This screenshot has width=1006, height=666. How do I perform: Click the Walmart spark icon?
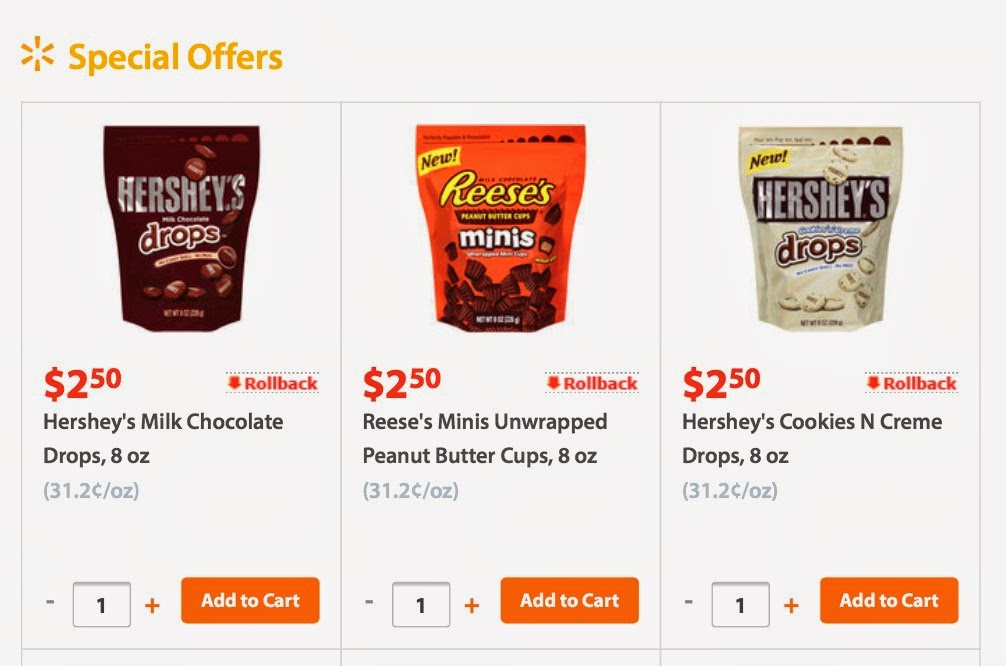[37, 56]
